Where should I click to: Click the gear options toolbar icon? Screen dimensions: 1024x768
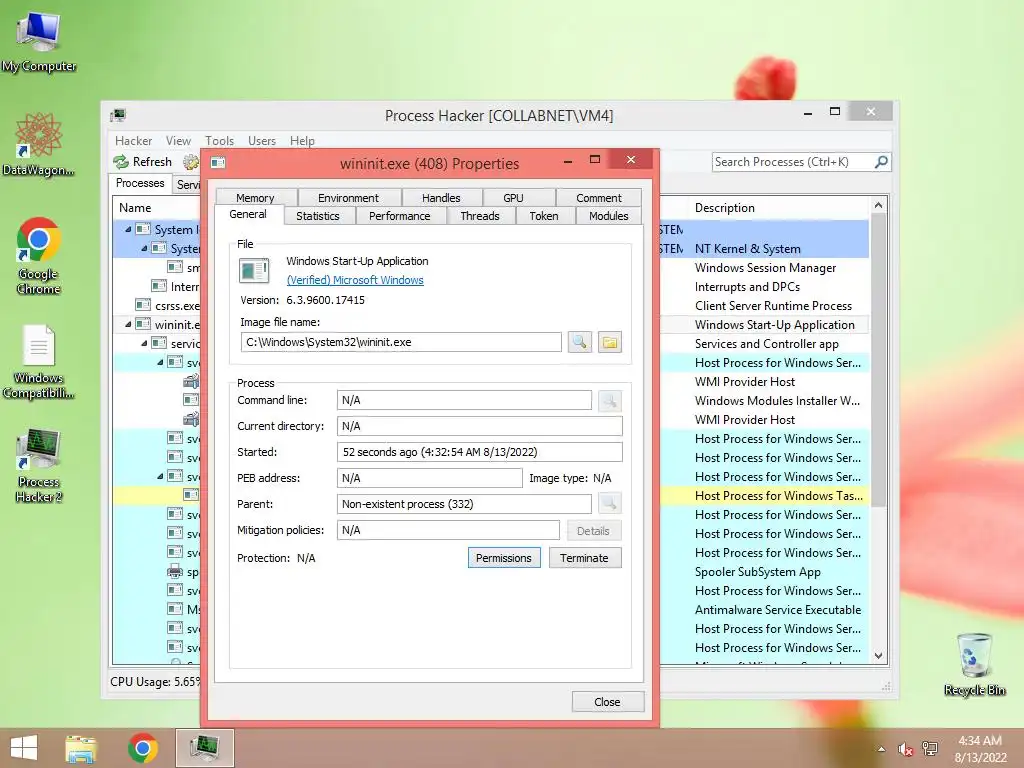point(191,161)
